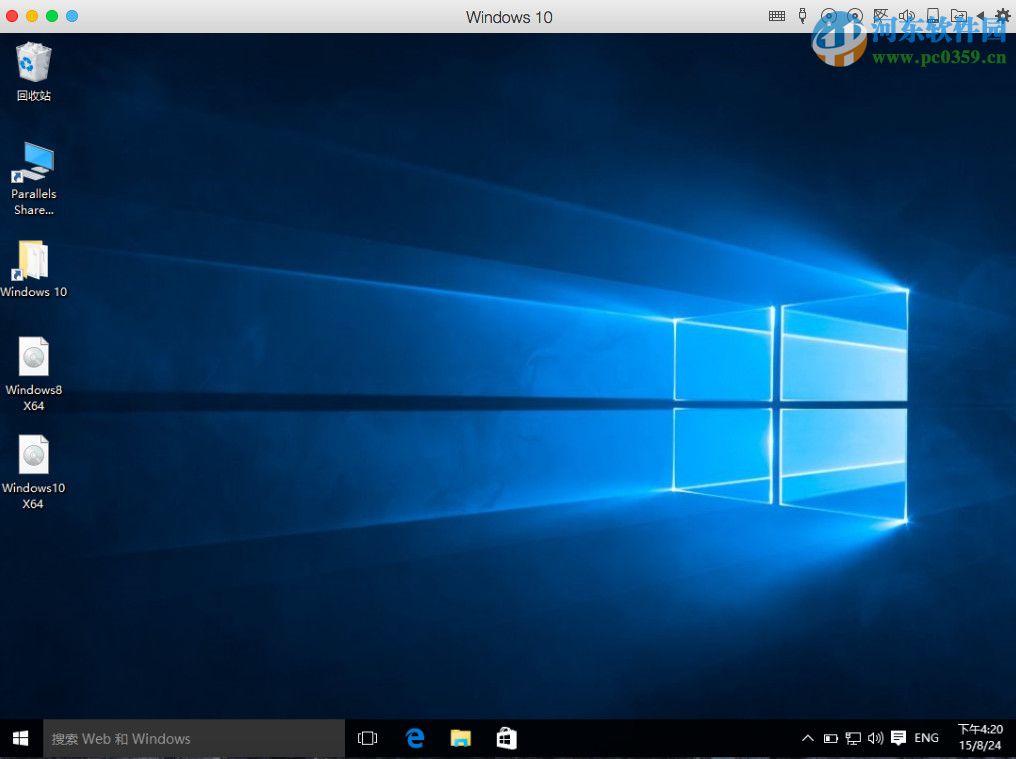The image size is (1016, 759).
Task: Click the Windows 10 window title
Action: [x=508, y=17]
